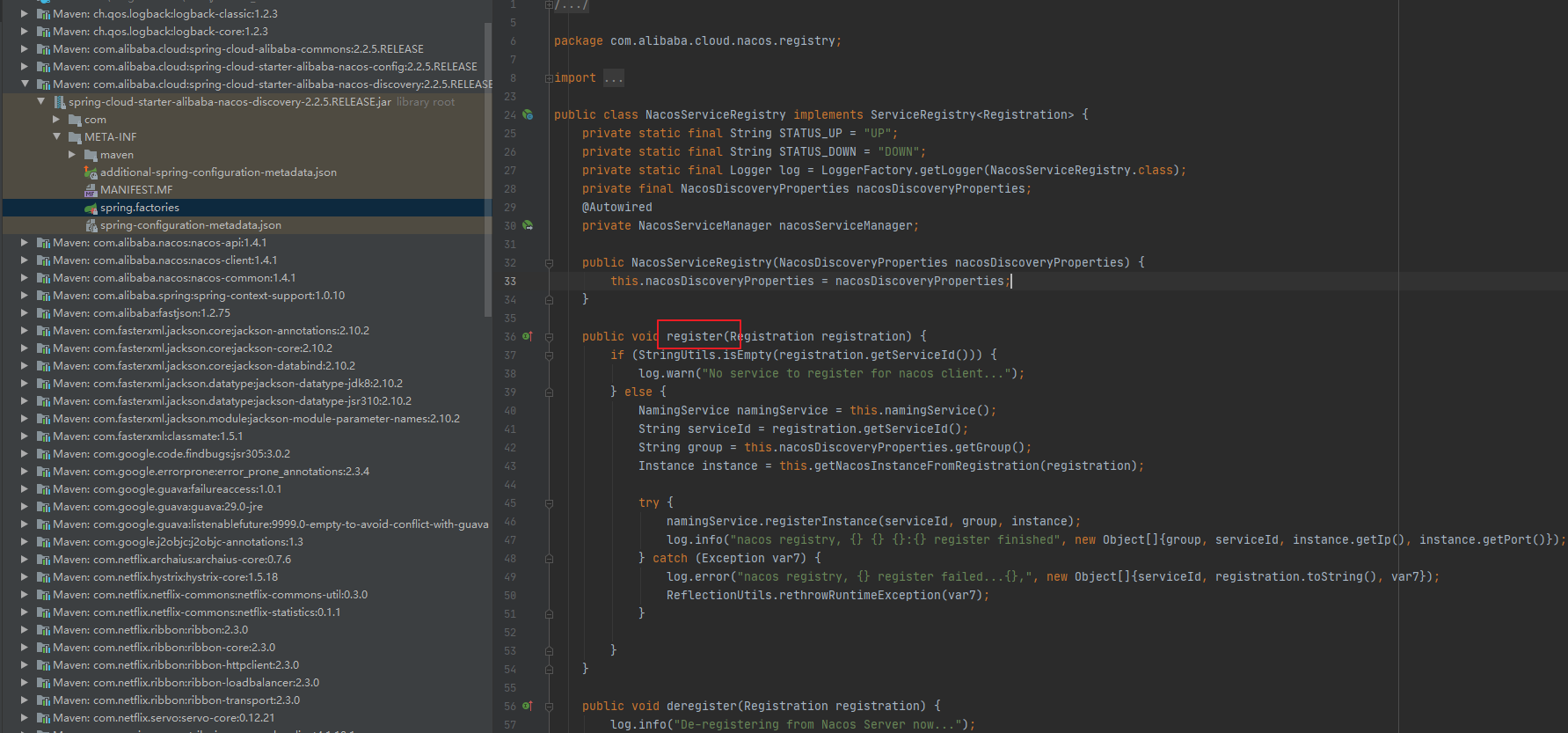
Task: Click the gutter icon beside class NacosServiceRegistry line 24
Action: pos(528,114)
